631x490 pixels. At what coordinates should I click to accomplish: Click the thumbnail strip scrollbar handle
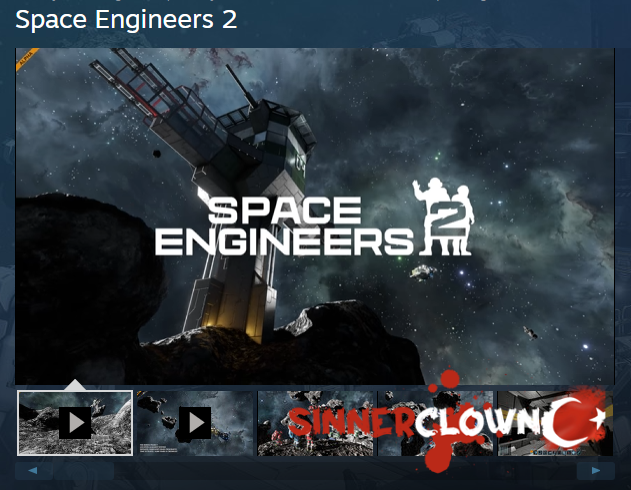click(84, 470)
